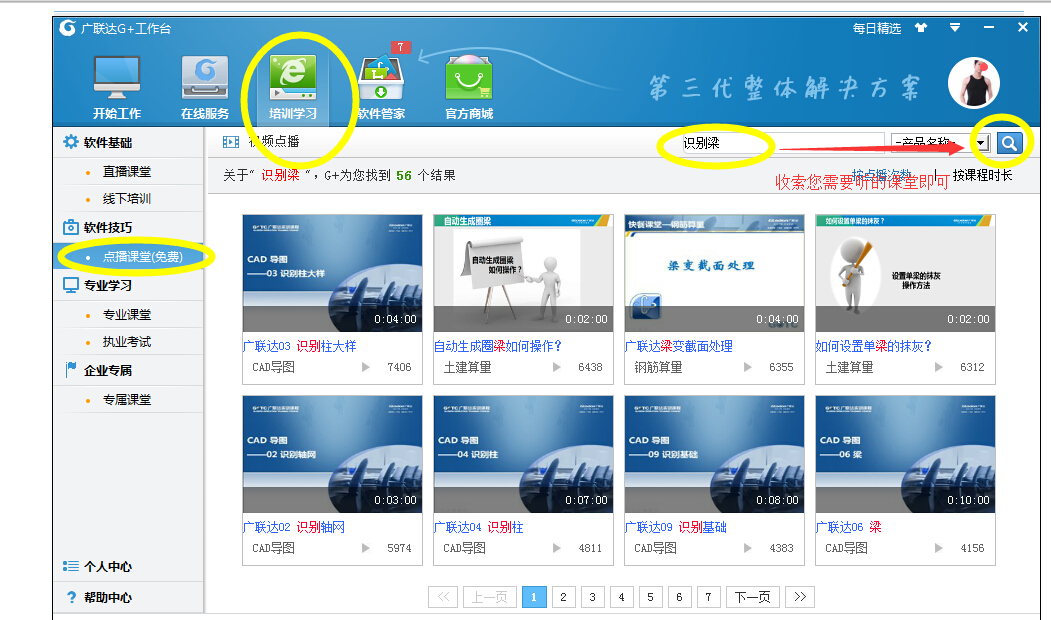Go to results page 2
Image resolution: width=1051 pixels, height=620 pixels.
pos(563,597)
